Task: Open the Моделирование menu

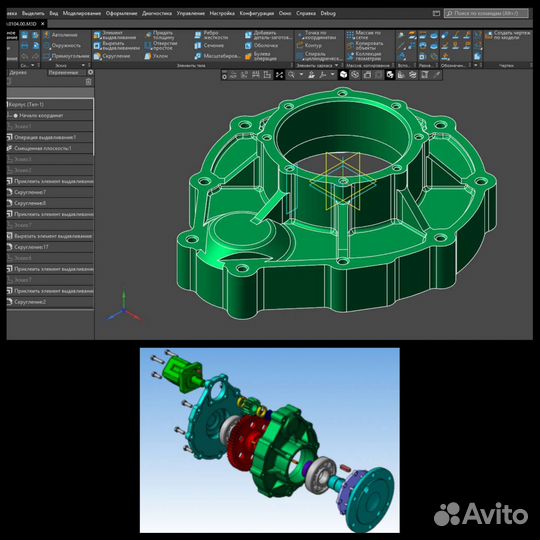Action: point(82,13)
